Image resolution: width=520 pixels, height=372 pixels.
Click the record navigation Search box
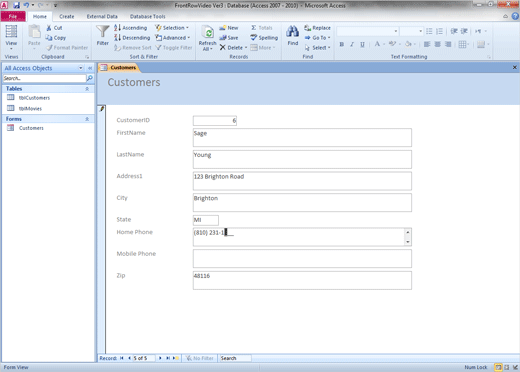tap(235, 358)
